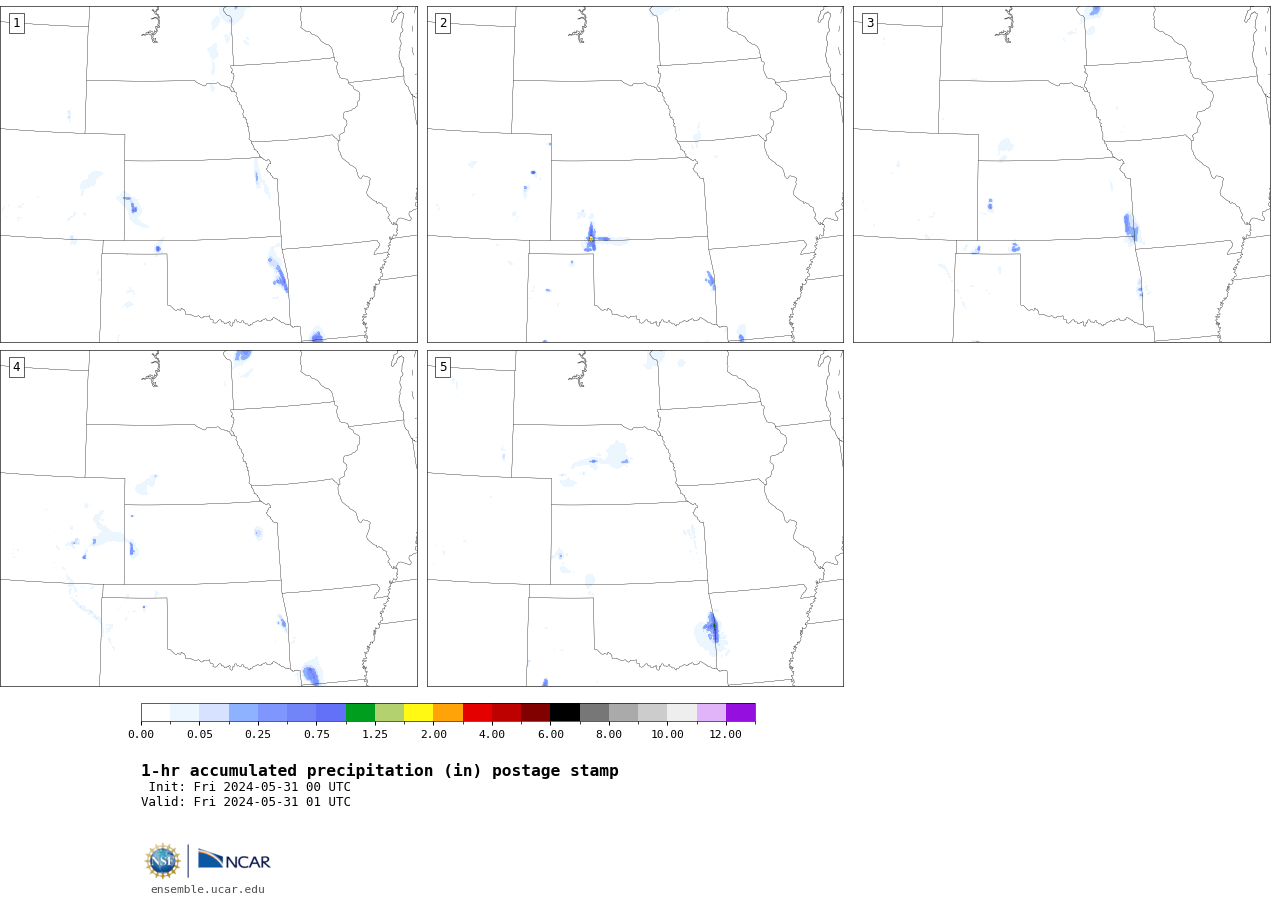
Task: Pick the dark gray swatch after black
Action: pyautogui.click(x=594, y=713)
